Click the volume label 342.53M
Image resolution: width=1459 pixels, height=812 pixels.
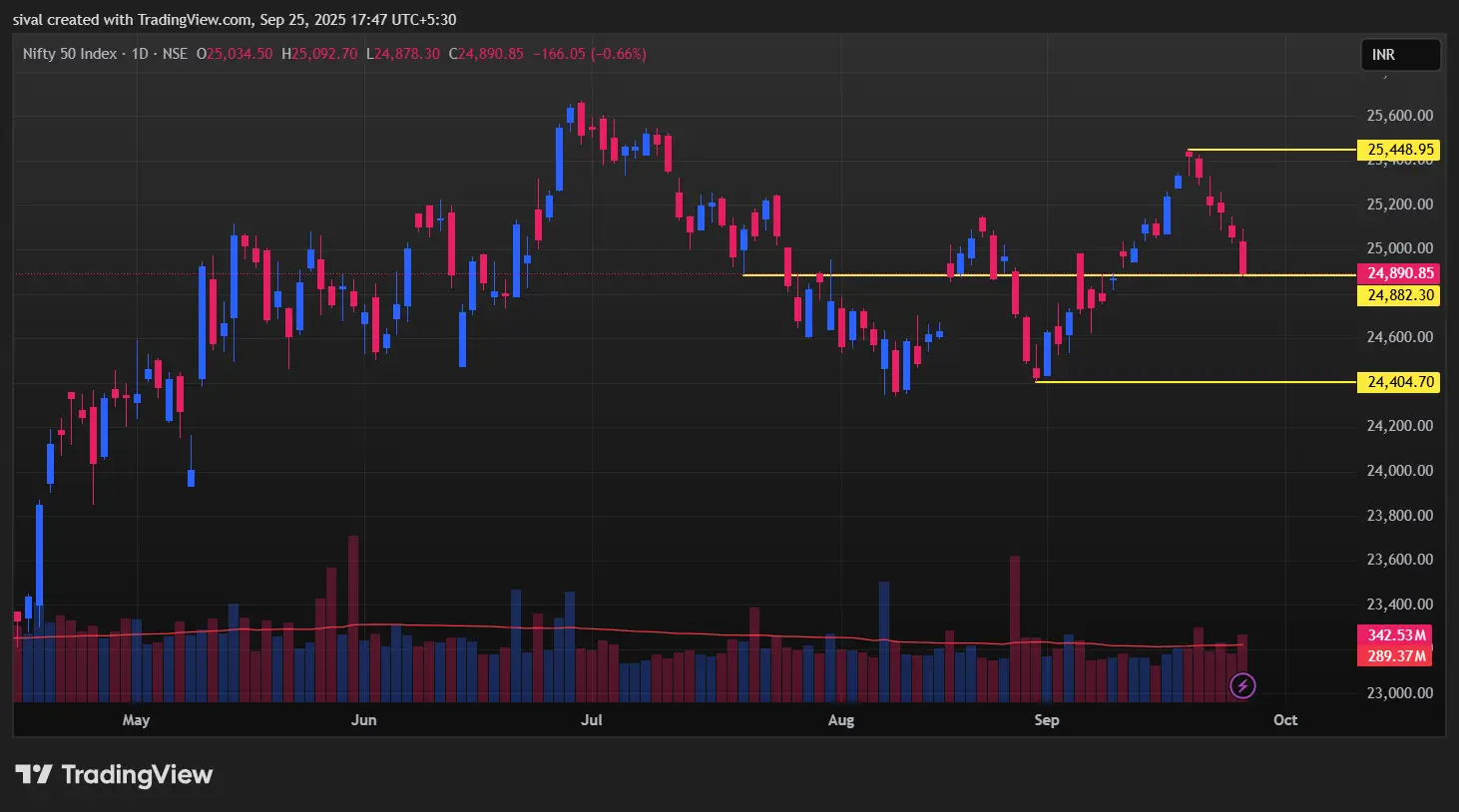coord(1394,635)
